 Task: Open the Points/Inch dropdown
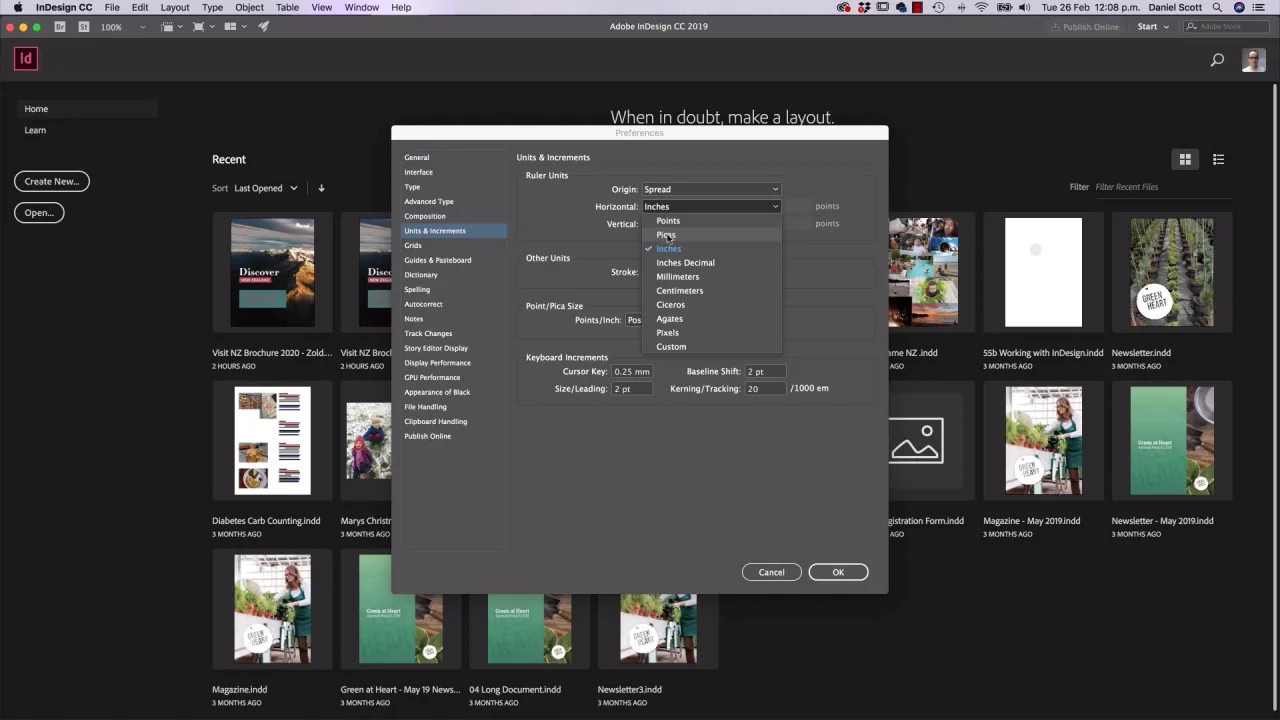pos(634,320)
